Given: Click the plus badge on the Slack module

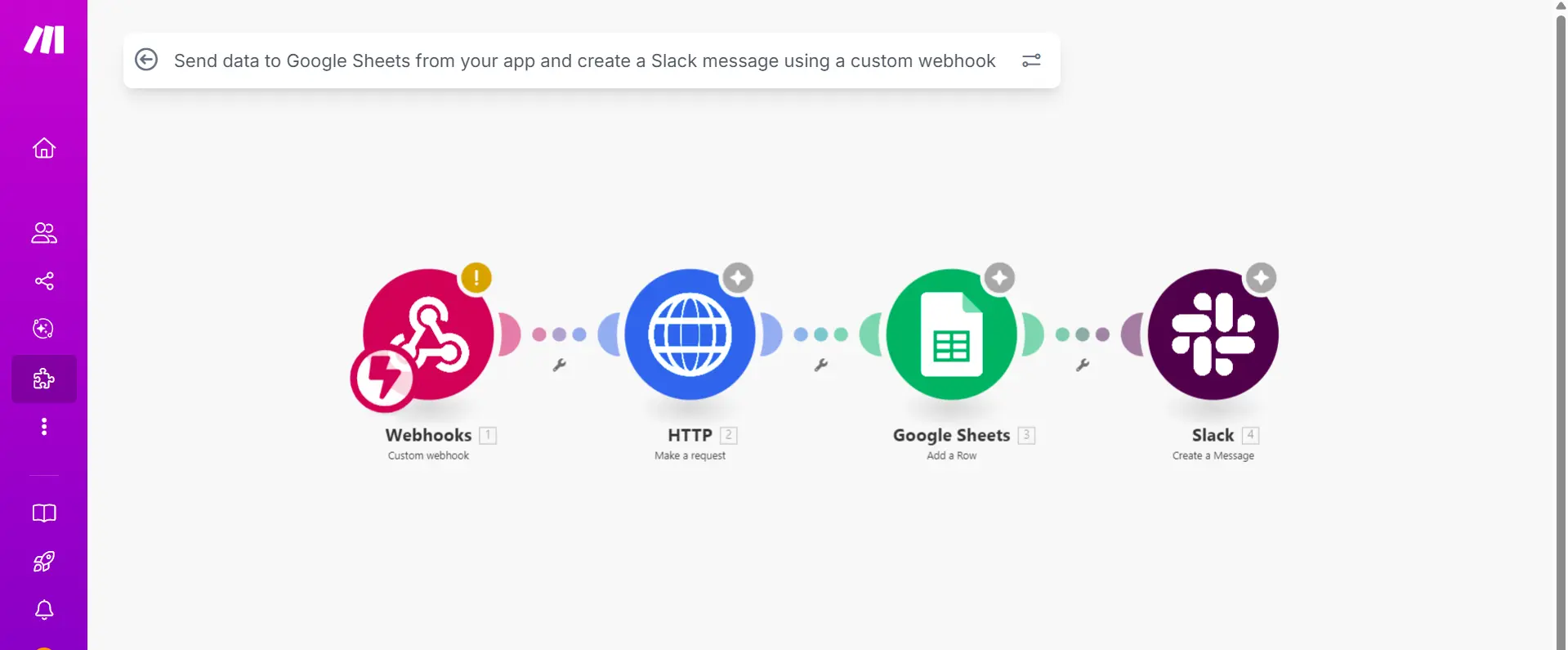Looking at the screenshot, I should pos(1261,278).
